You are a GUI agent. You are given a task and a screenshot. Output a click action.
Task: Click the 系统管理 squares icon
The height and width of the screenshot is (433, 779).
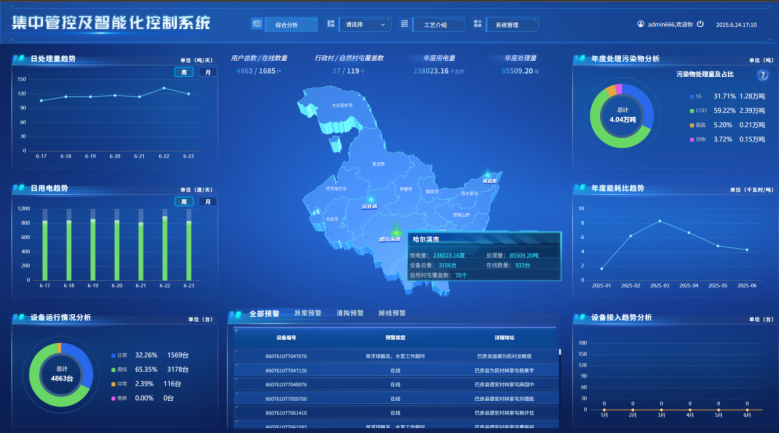pyautogui.click(x=478, y=23)
